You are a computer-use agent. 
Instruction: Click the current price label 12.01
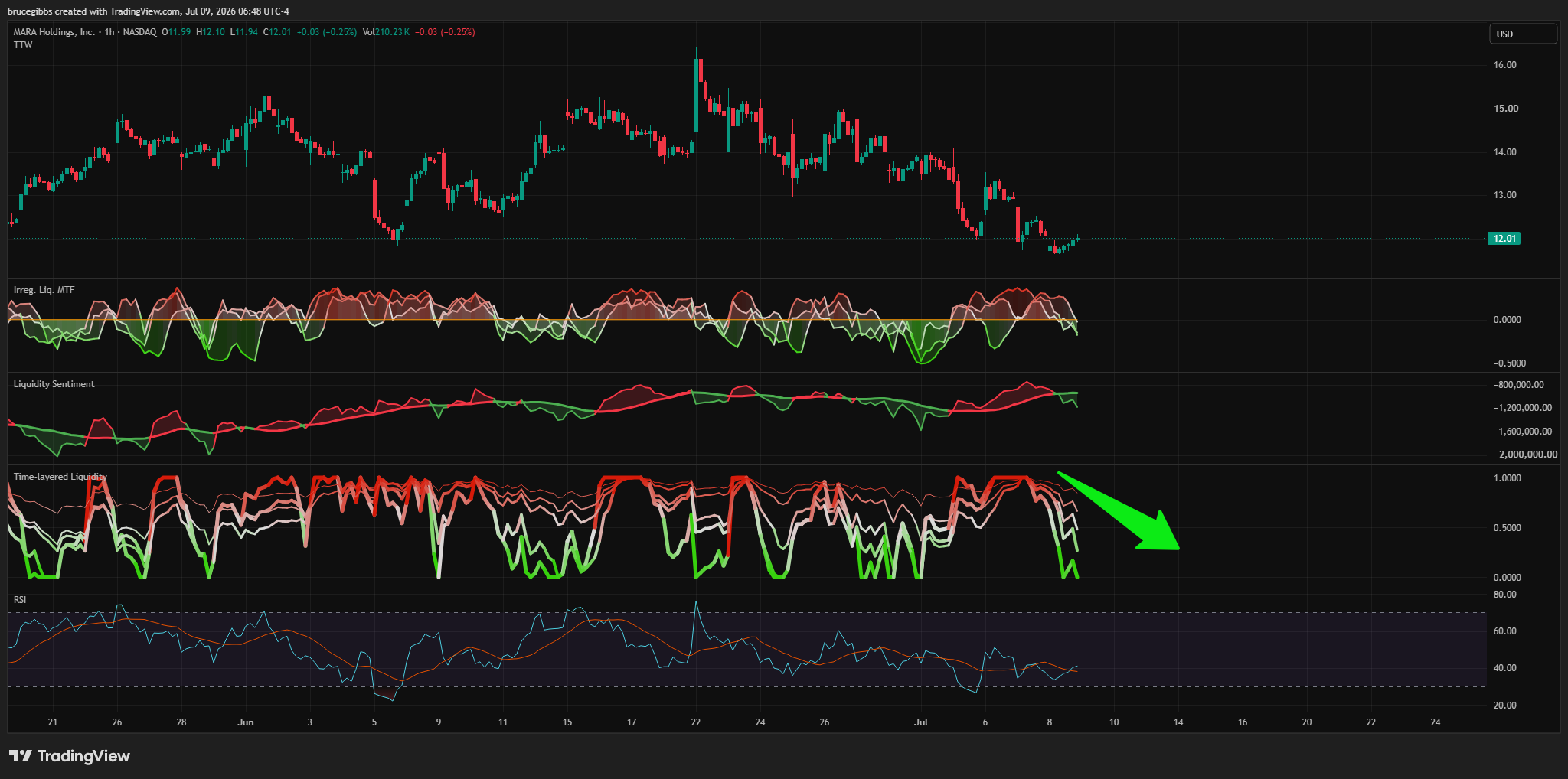[1504, 239]
